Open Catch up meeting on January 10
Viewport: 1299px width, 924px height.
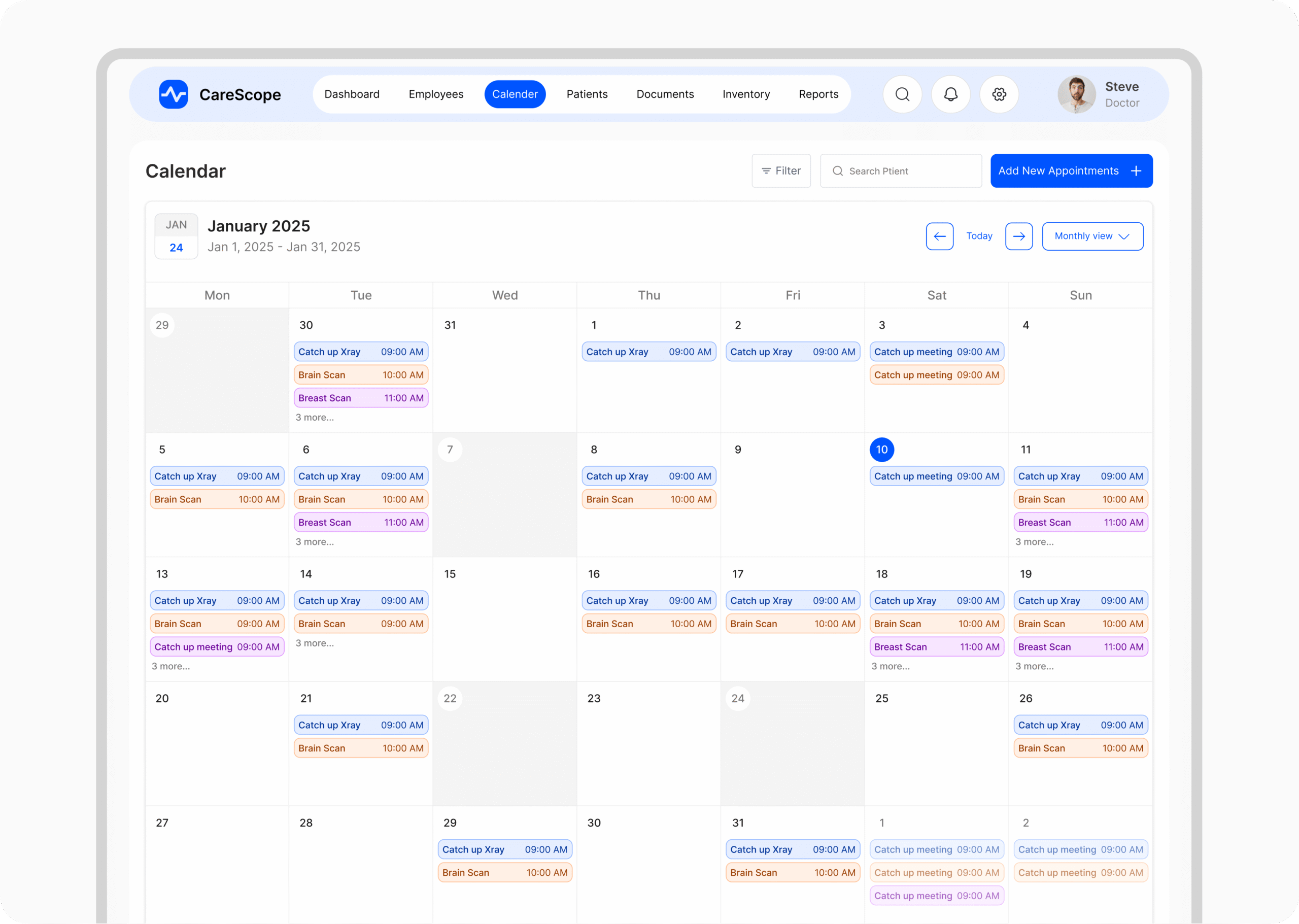[937, 476]
